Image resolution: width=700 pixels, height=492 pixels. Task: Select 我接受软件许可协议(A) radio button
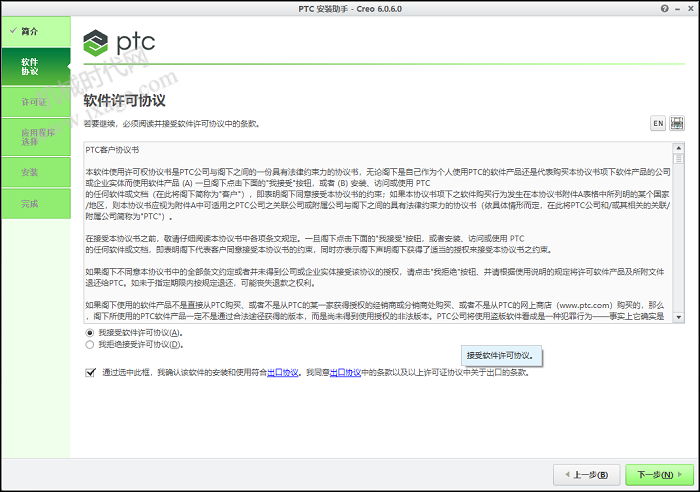[90, 333]
